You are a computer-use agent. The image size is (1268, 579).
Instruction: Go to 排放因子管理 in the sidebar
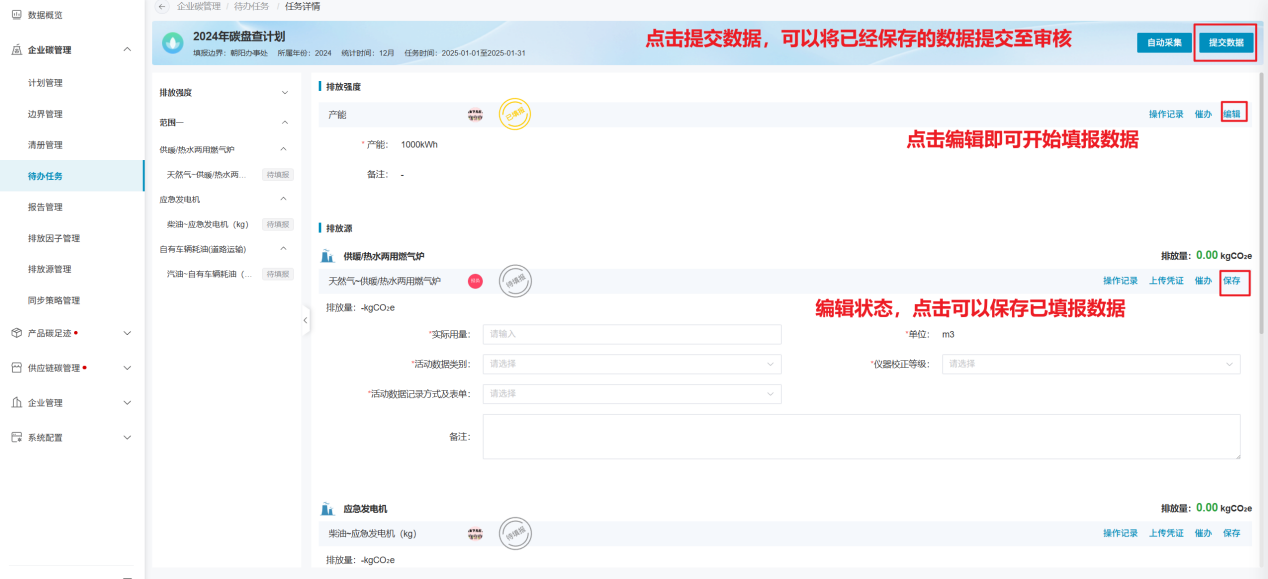[54, 238]
